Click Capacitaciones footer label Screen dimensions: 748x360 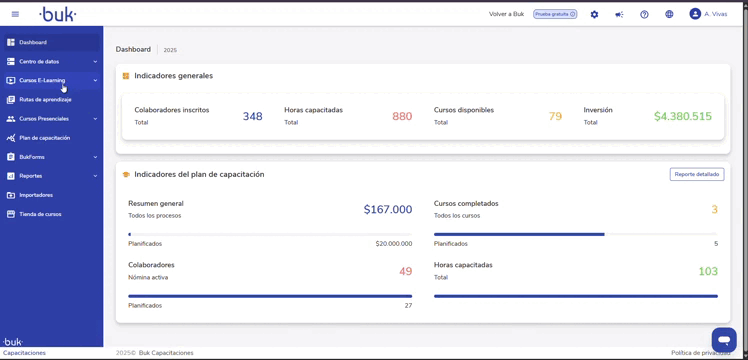coord(24,353)
